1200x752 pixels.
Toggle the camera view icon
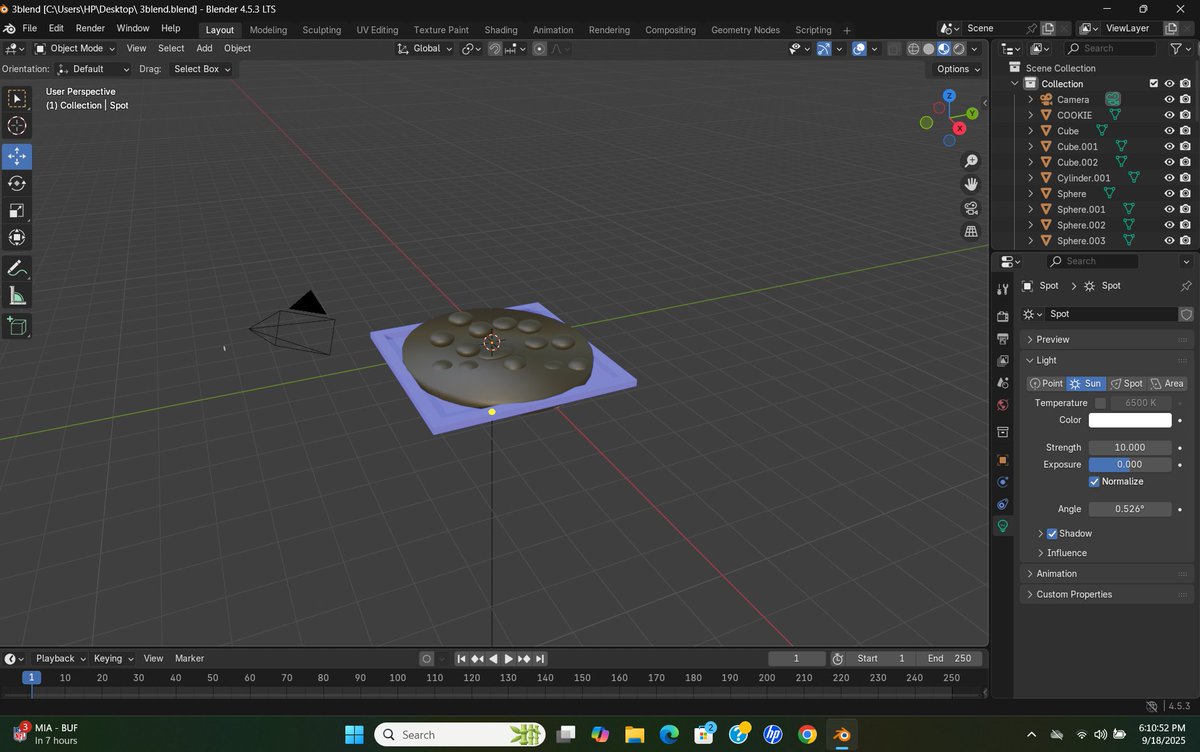click(970, 208)
